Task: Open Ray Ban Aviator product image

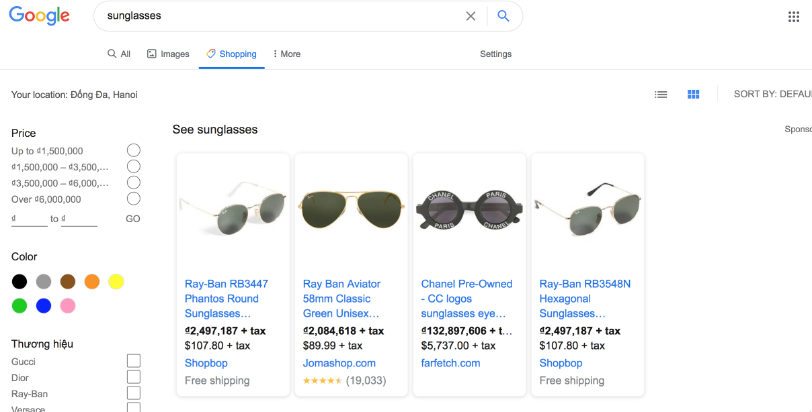Action: (351, 210)
